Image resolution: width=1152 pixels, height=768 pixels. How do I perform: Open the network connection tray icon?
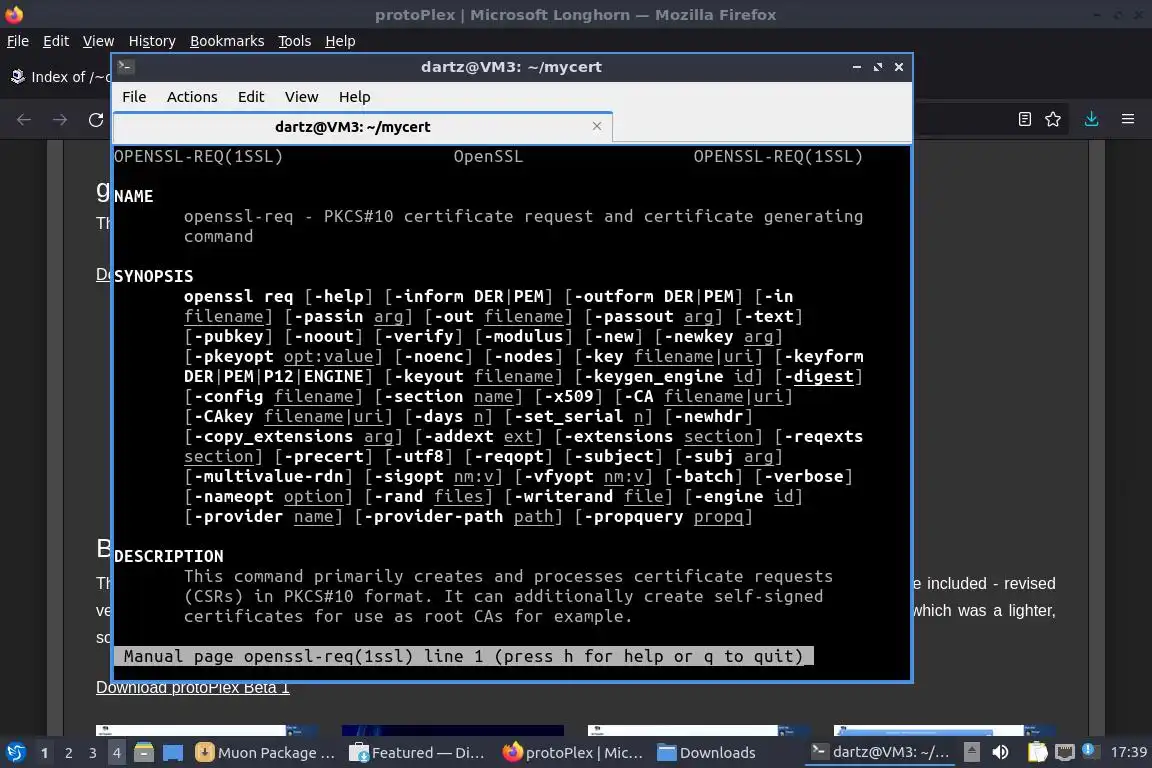point(1065,752)
